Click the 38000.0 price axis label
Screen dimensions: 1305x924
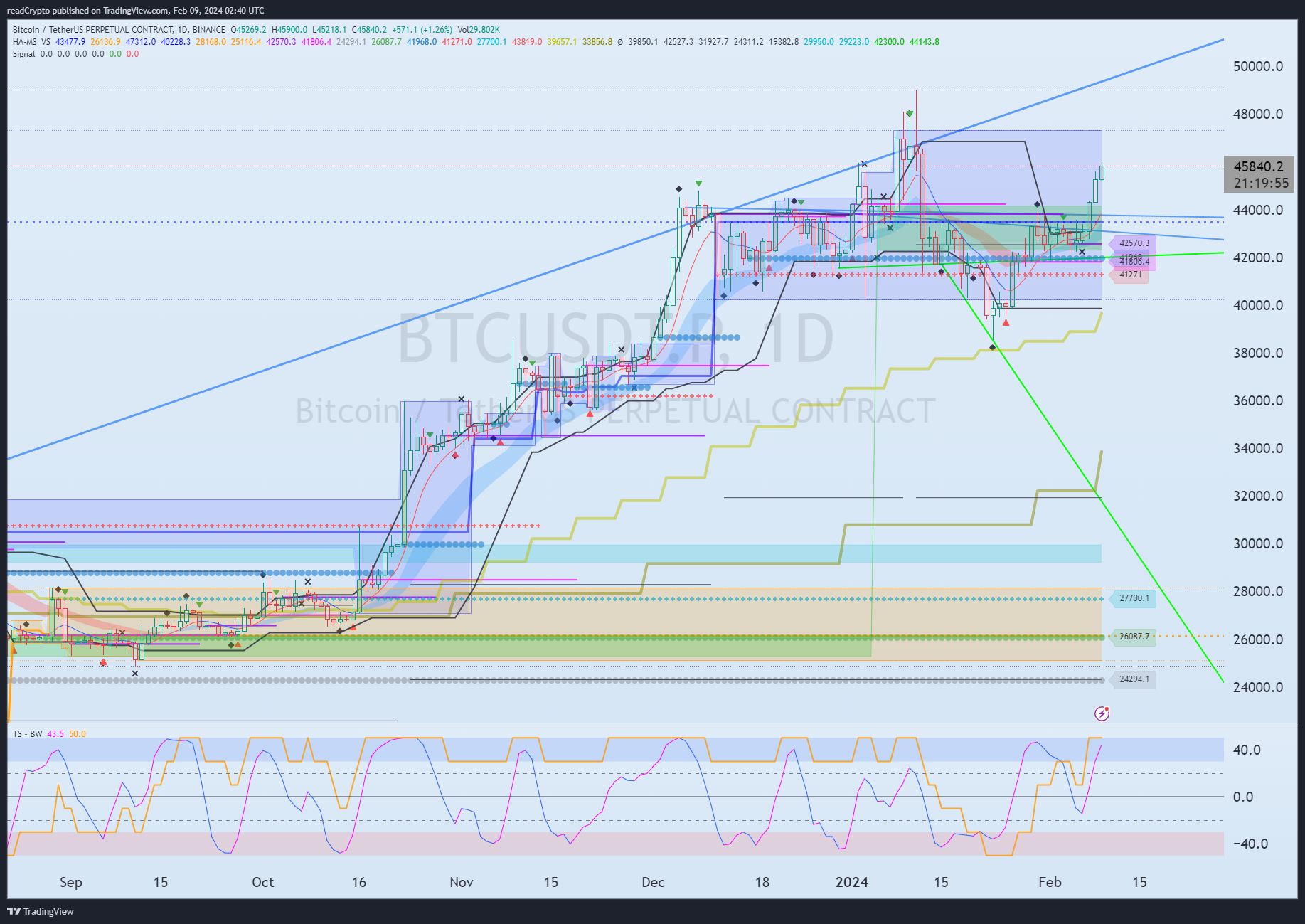pyautogui.click(x=1258, y=353)
